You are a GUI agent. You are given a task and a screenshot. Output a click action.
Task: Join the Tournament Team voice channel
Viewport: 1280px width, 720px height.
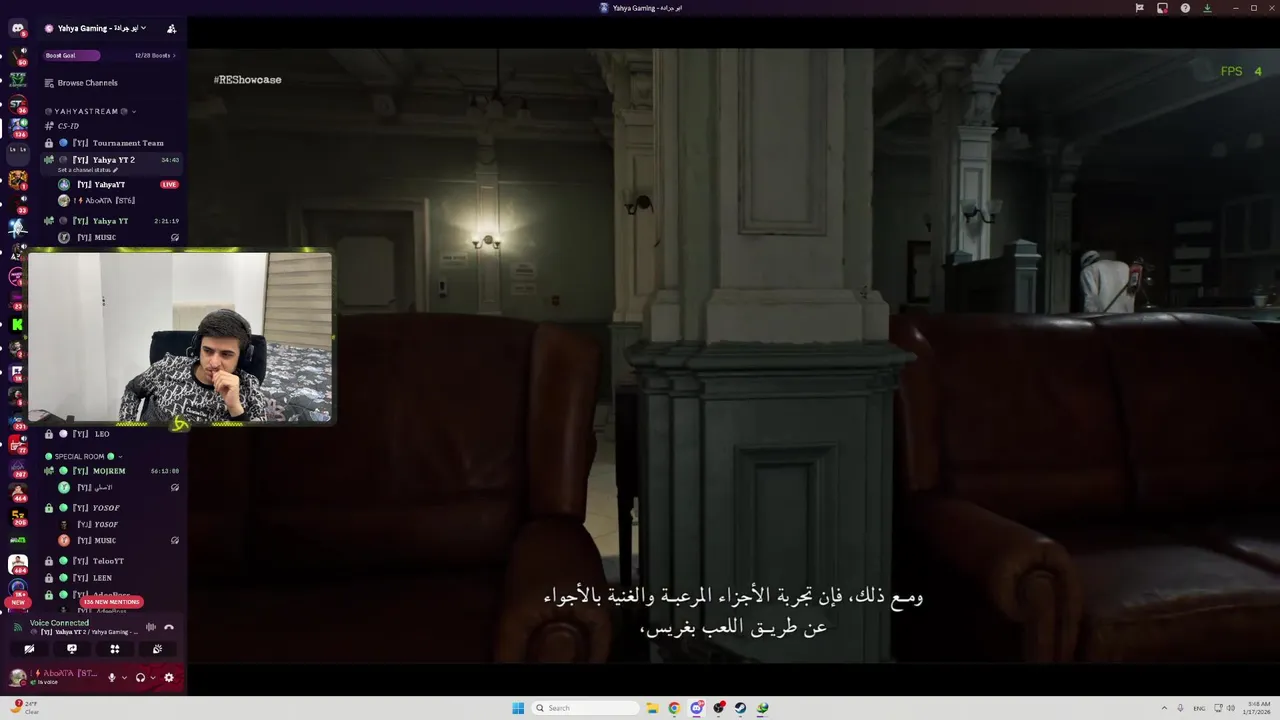coord(111,143)
